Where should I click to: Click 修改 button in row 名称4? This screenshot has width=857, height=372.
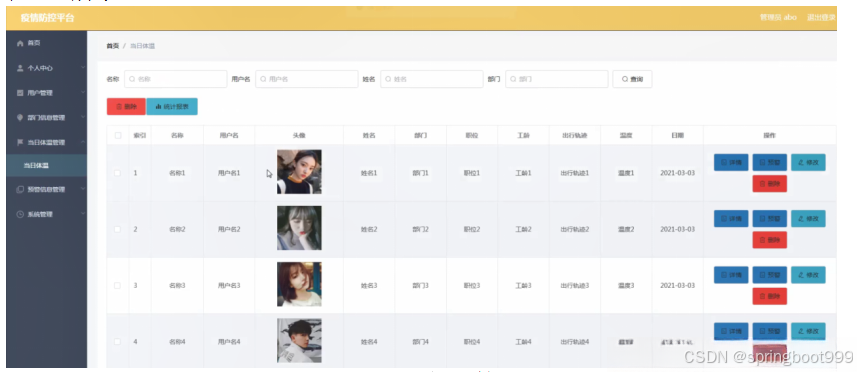[808, 331]
